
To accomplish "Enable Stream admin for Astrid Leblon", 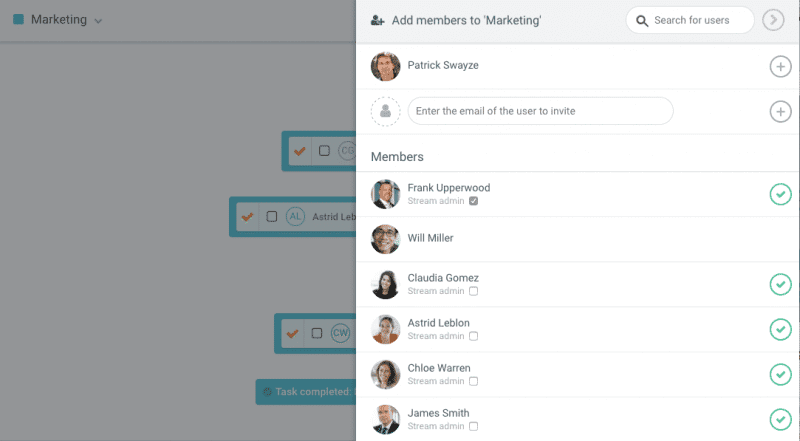I will point(474,336).
